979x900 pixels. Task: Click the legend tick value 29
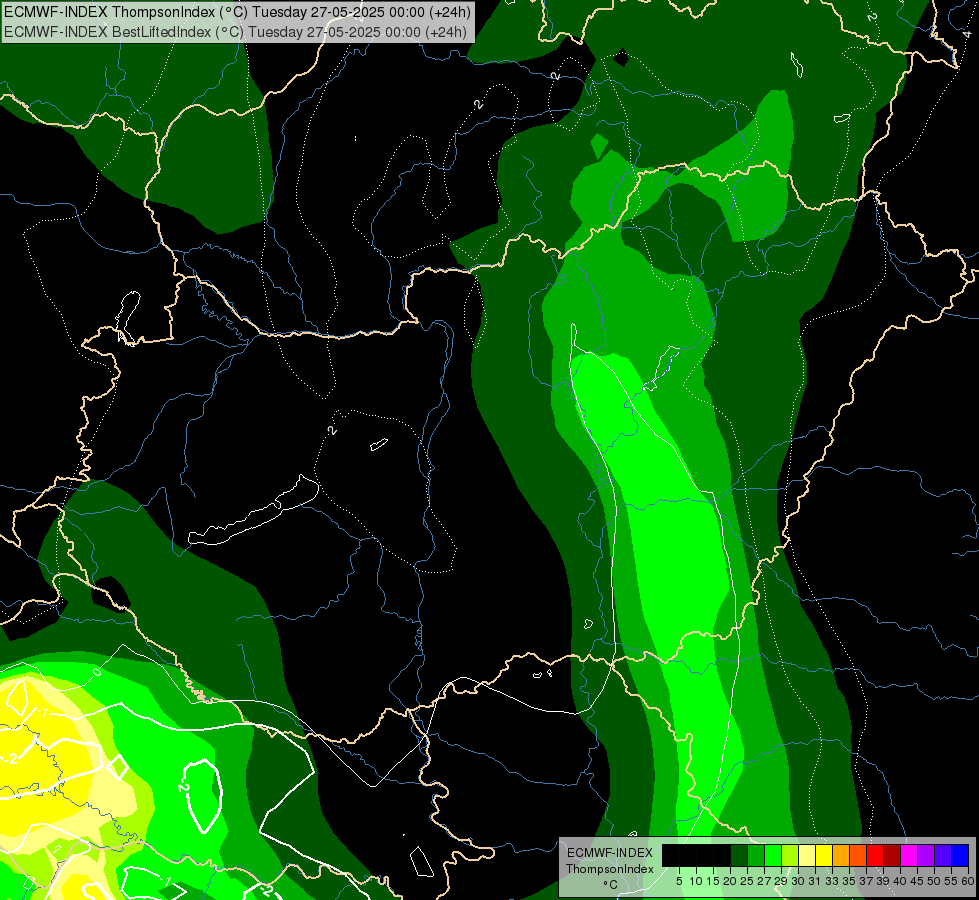pyautogui.click(x=781, y=881)
